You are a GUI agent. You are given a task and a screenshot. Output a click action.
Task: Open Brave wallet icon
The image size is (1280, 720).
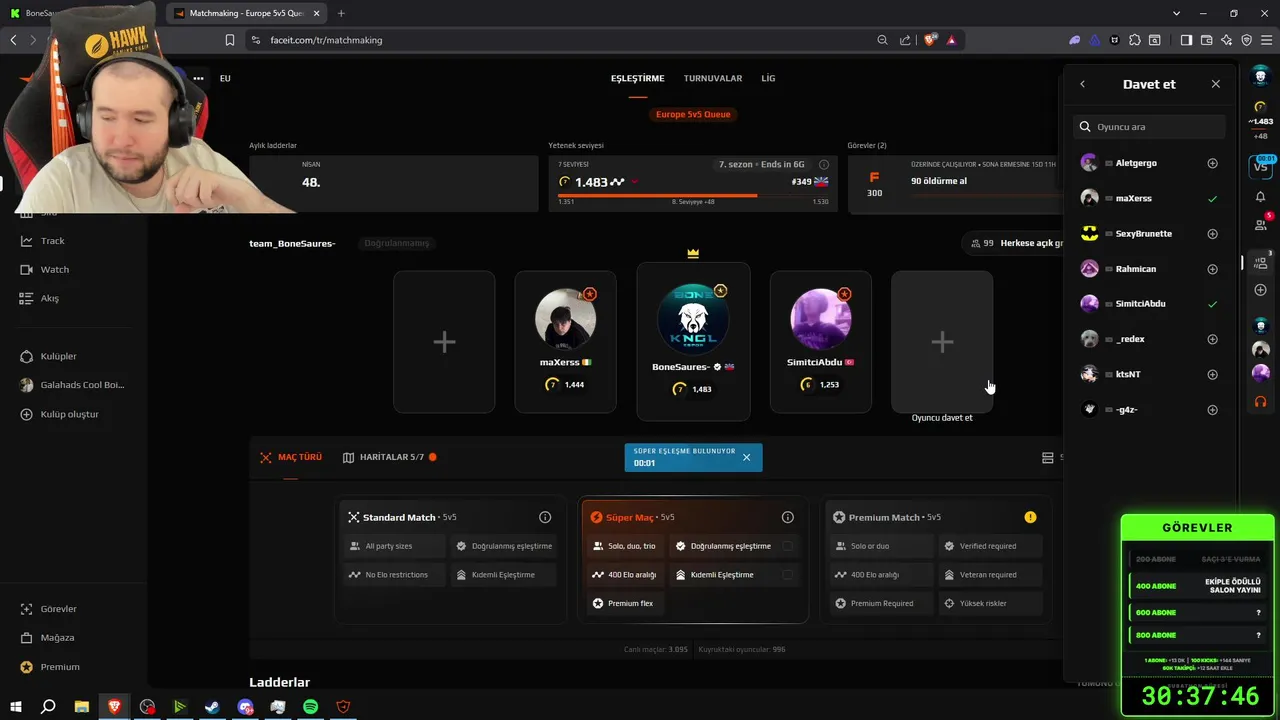(x=1206, y=40)
